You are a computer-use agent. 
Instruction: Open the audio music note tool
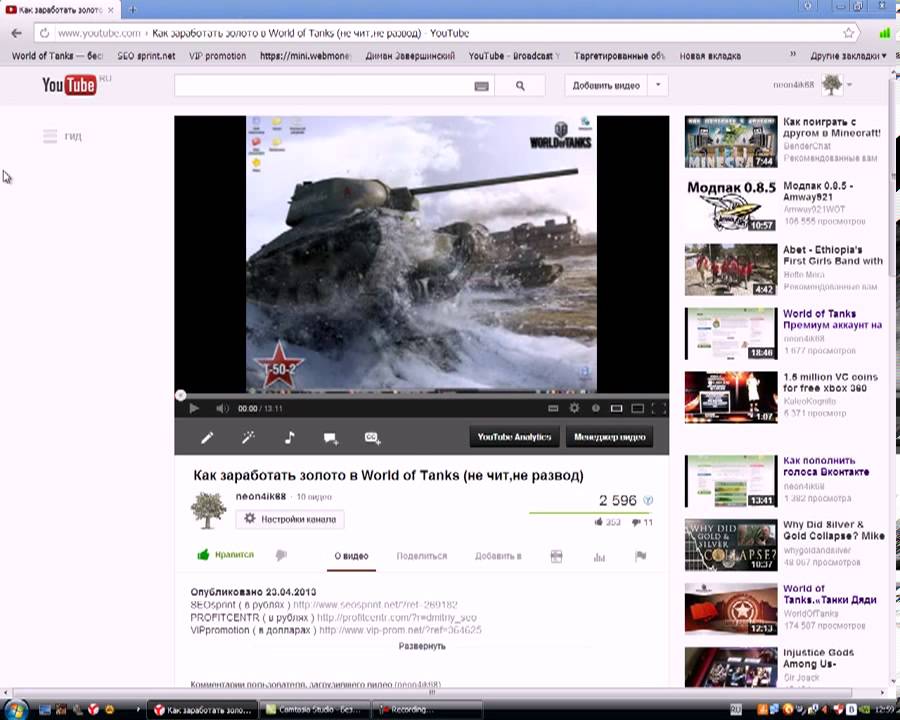(289, 437)
